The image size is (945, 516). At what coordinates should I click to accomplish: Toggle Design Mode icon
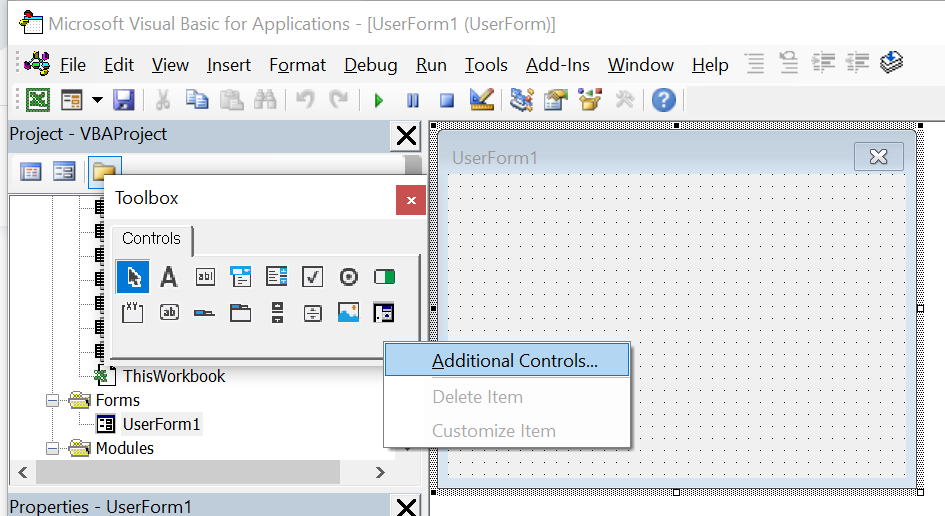click(482, 99)
